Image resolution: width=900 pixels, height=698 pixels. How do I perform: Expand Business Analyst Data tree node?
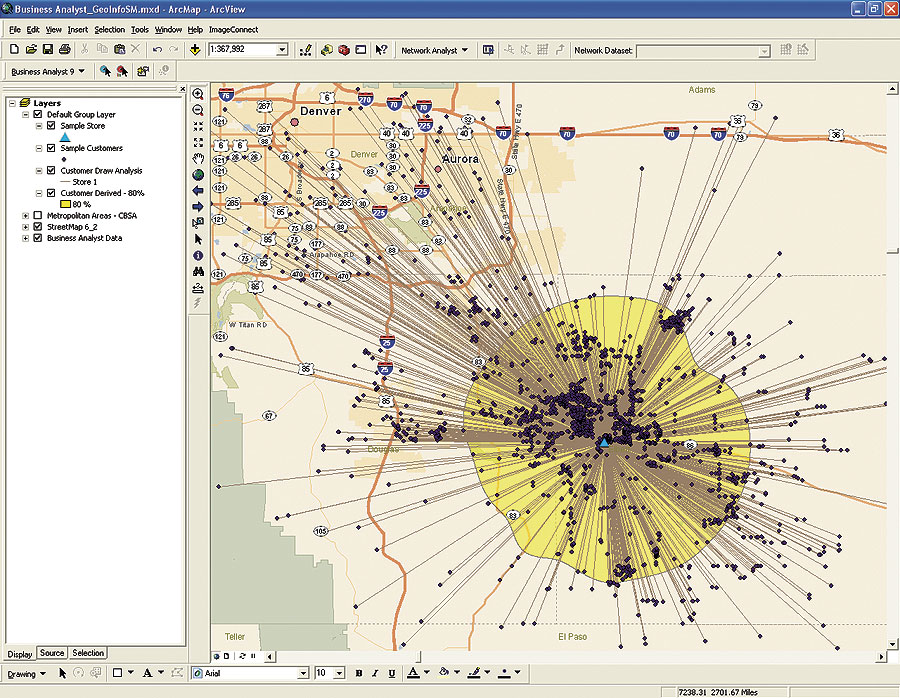click(25, 238)
